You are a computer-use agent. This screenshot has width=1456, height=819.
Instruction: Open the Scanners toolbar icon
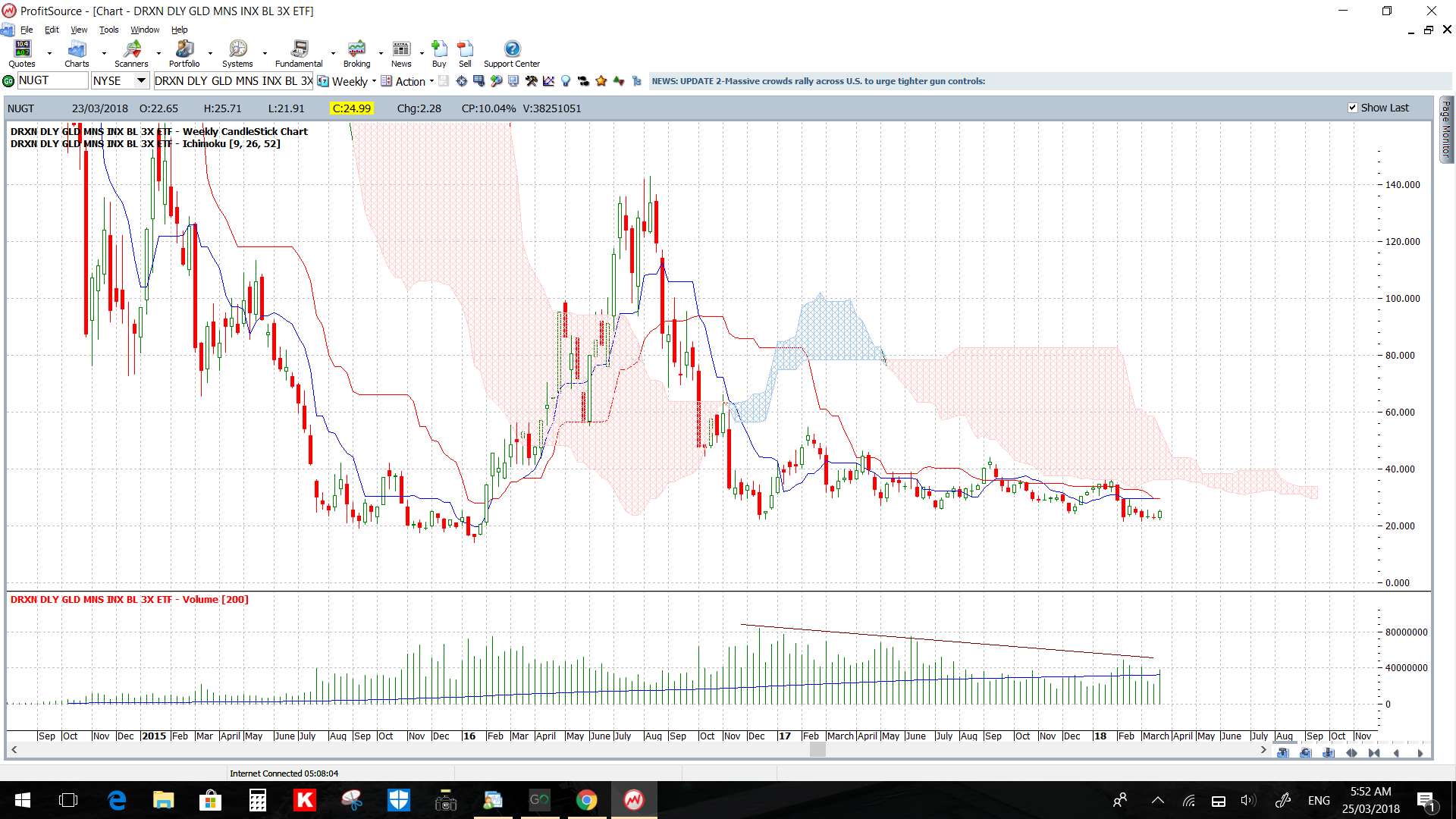point(131,54)
